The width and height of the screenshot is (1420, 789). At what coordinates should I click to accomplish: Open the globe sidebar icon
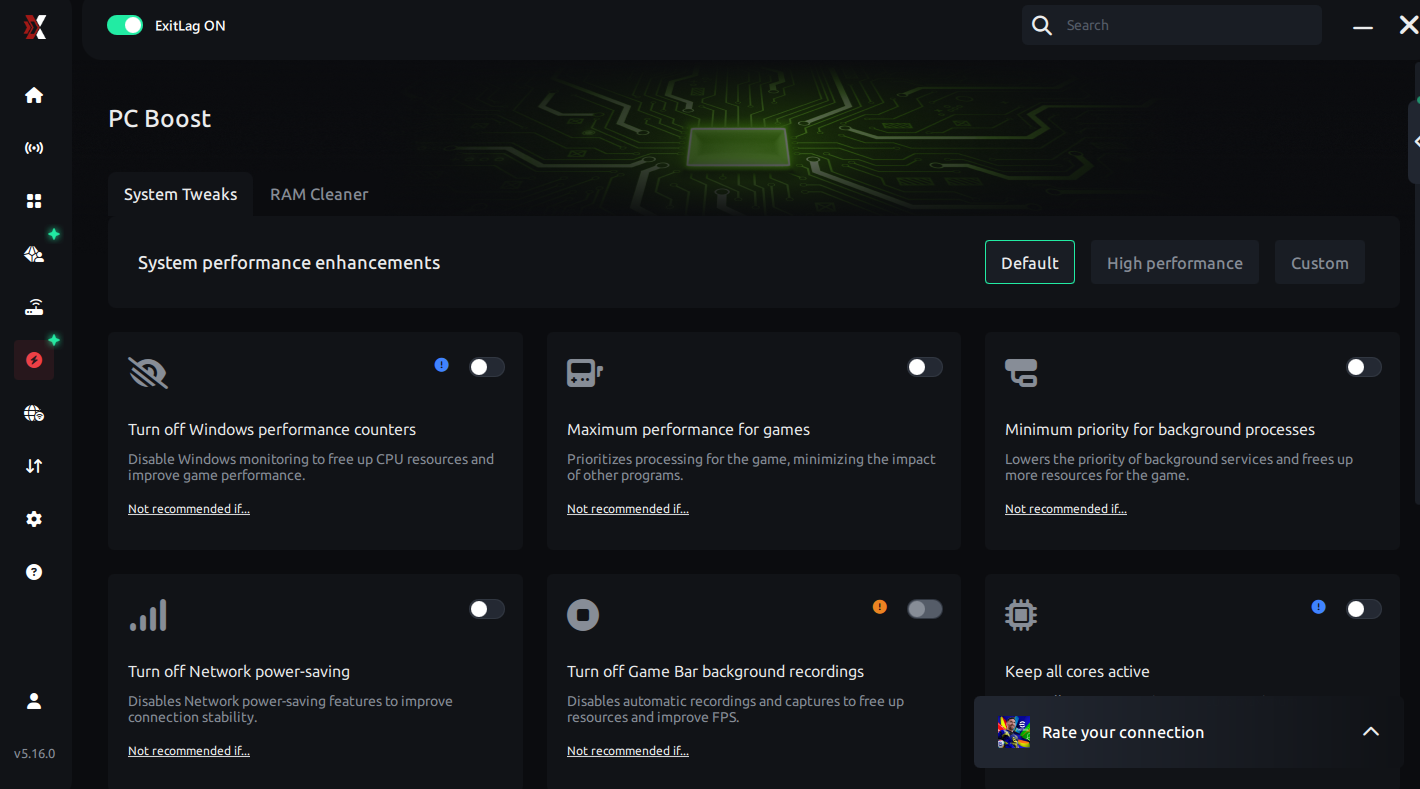click(x=34, y=413)
